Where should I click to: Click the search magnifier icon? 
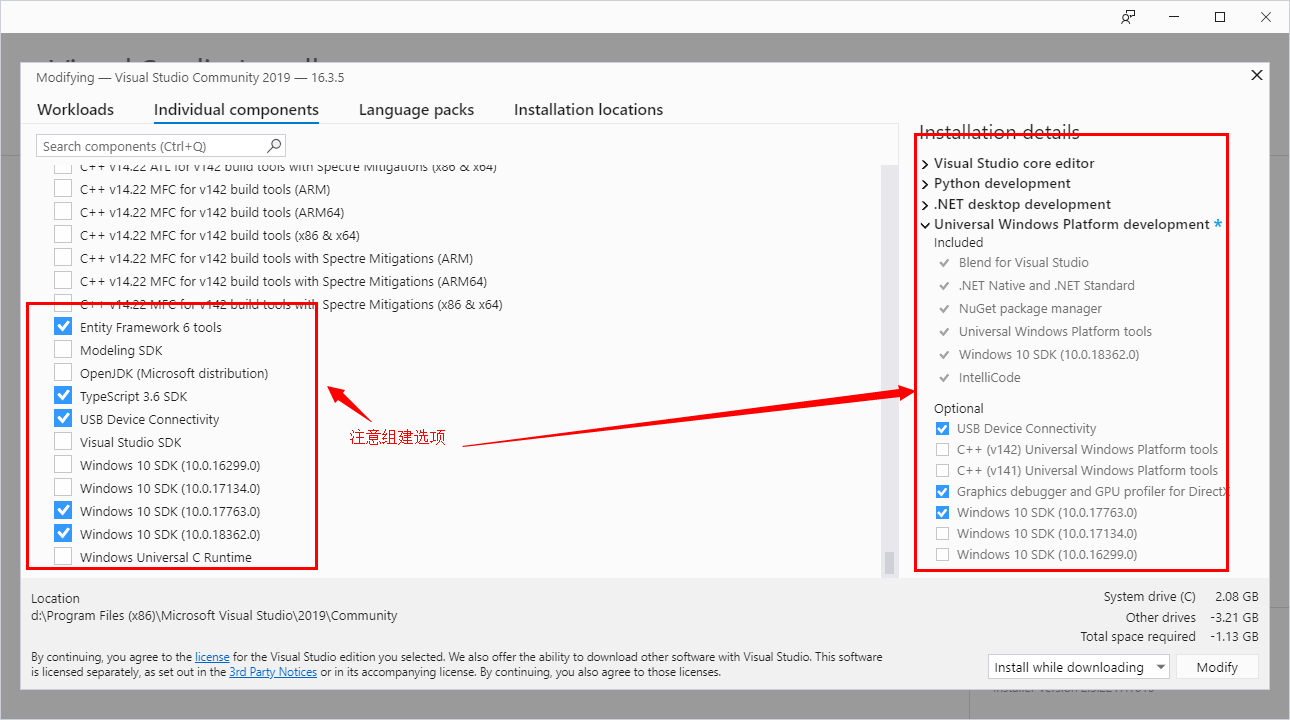tap(275, 146)
